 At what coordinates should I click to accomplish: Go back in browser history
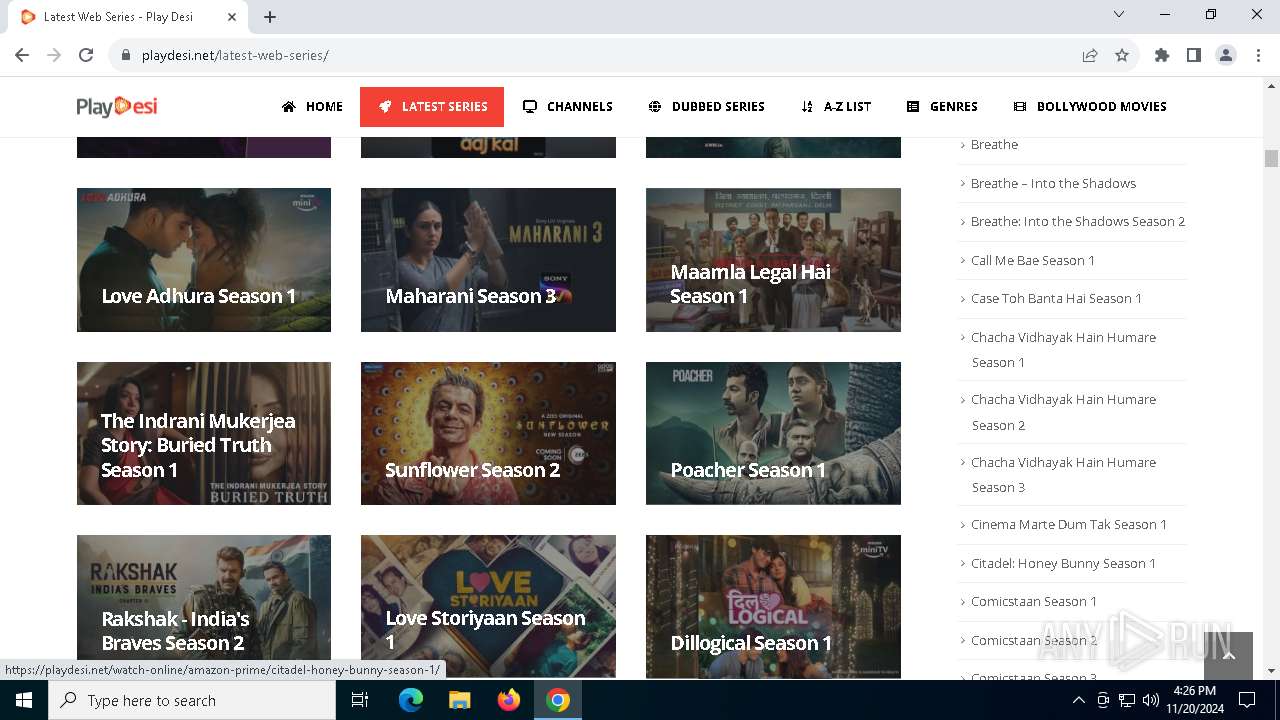[22, 55]
